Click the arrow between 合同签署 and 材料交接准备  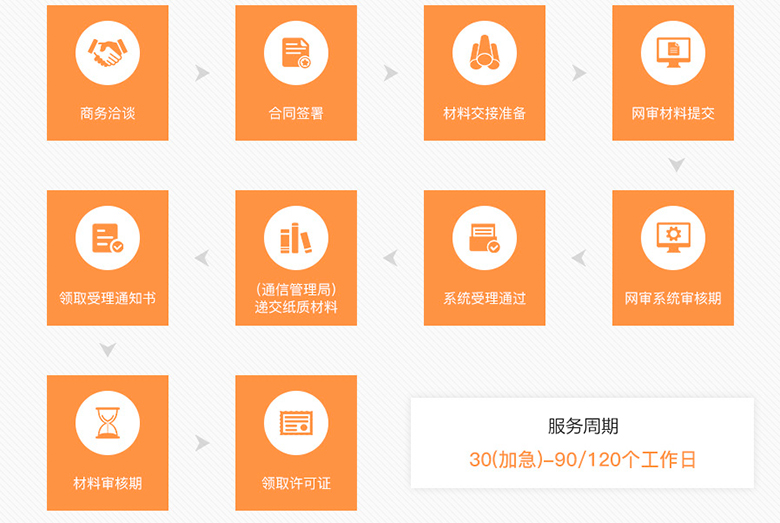[390, 73]
